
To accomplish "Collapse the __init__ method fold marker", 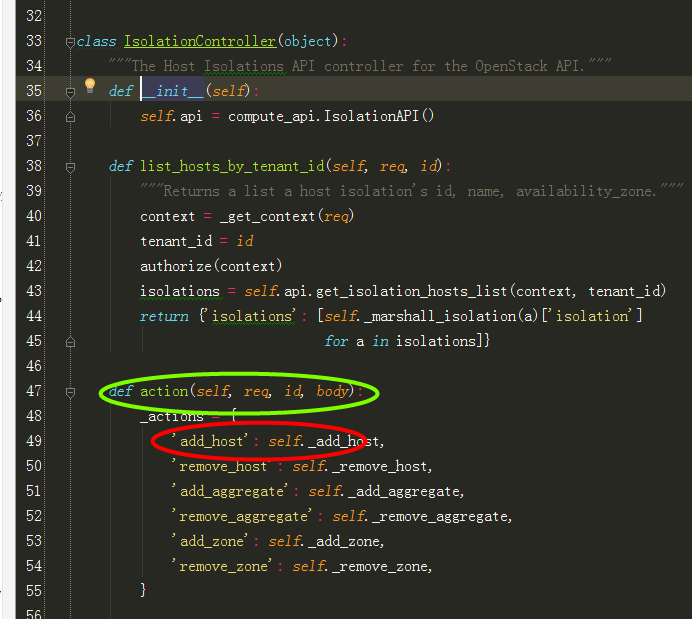I will (70, 92).
